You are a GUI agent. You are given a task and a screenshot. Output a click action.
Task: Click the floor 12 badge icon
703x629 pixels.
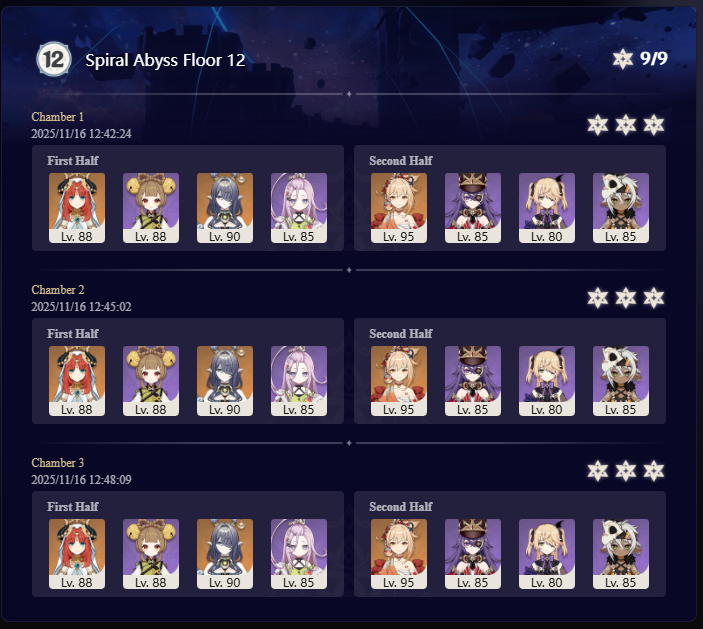coord(54,59)
